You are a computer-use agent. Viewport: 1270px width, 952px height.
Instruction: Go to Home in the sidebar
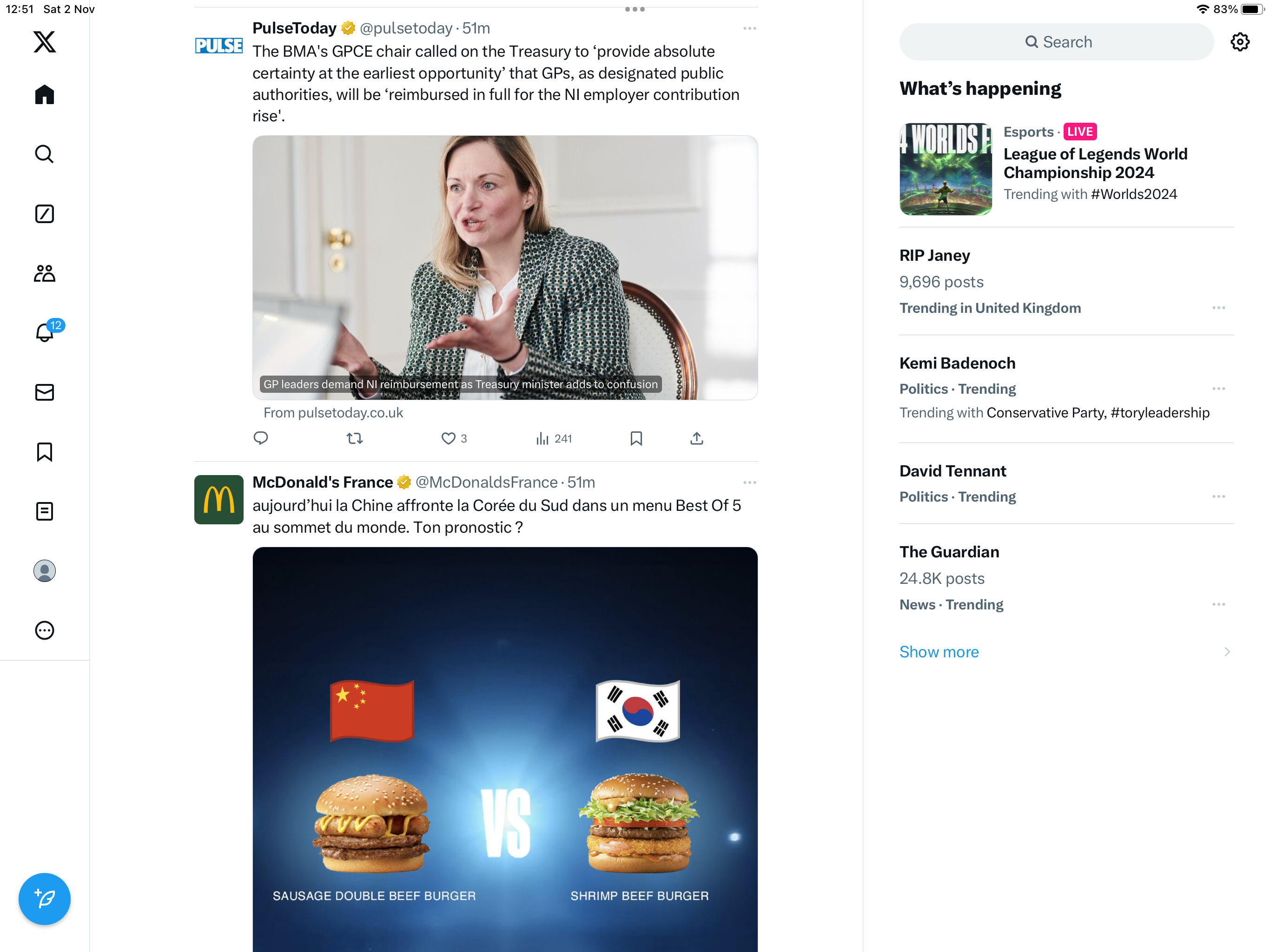(x=44, y=95)
